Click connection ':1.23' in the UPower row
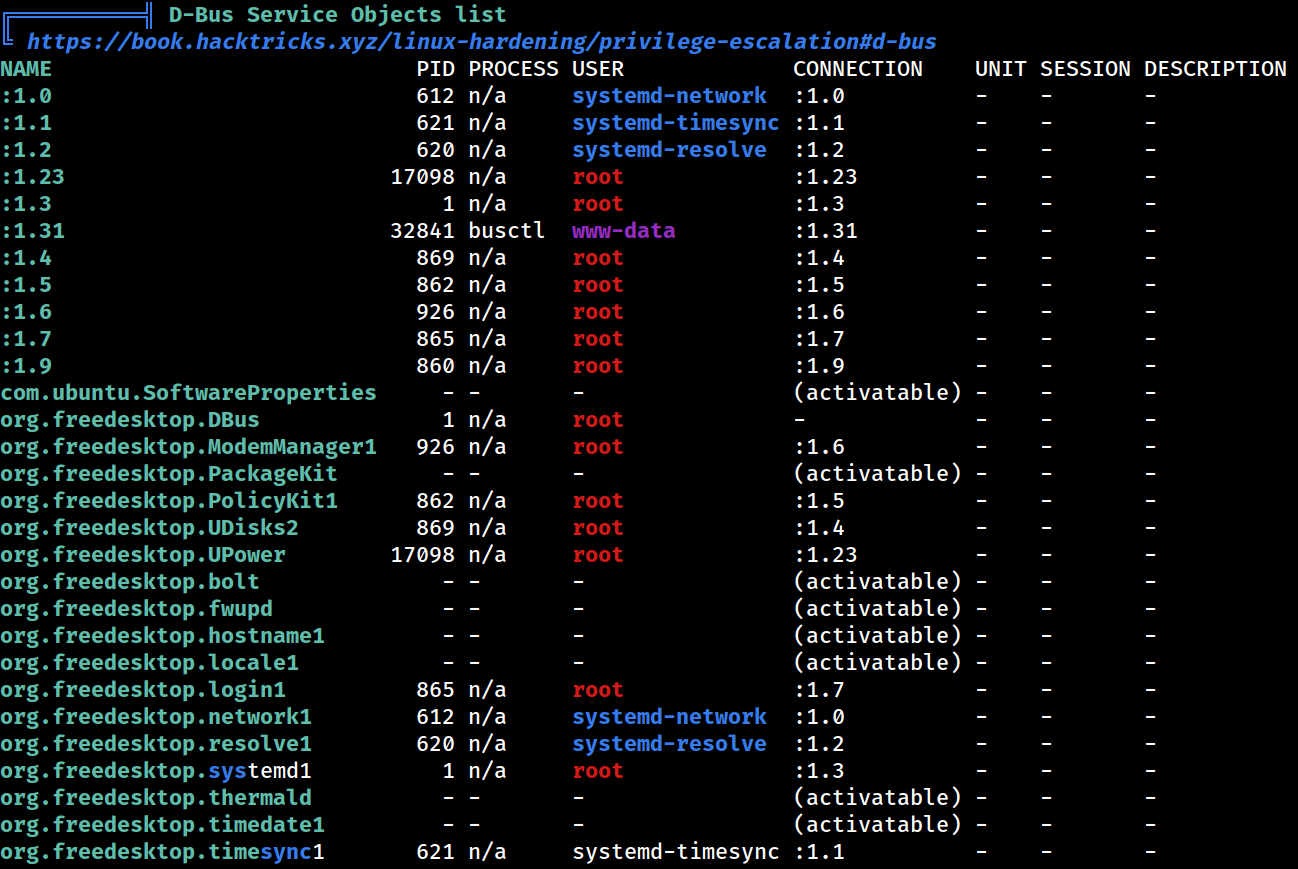The width and height of the screenshot is (1298, 869). tap(826, 555)
